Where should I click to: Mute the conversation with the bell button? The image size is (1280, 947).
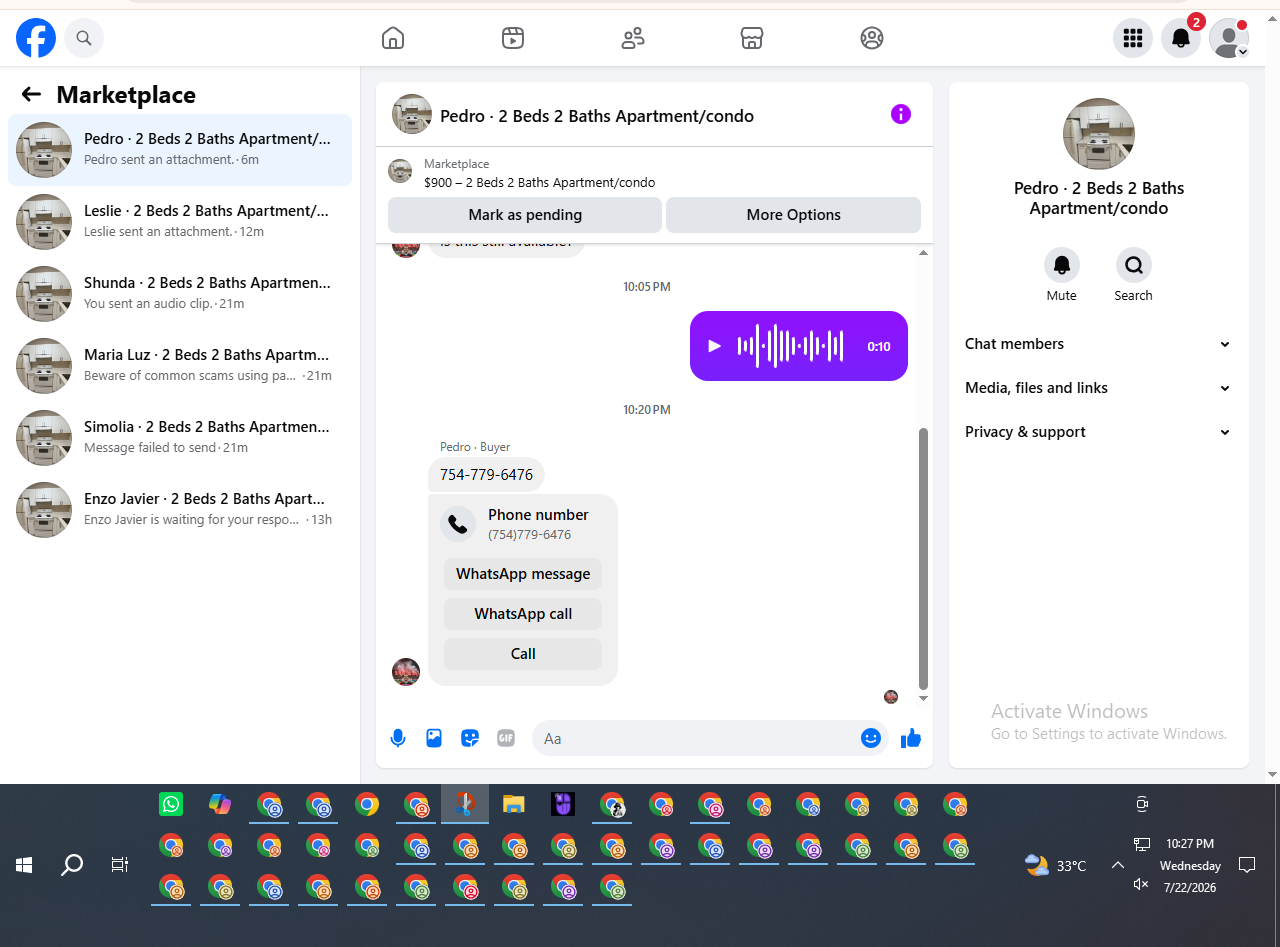click(x=1062, y=265)
